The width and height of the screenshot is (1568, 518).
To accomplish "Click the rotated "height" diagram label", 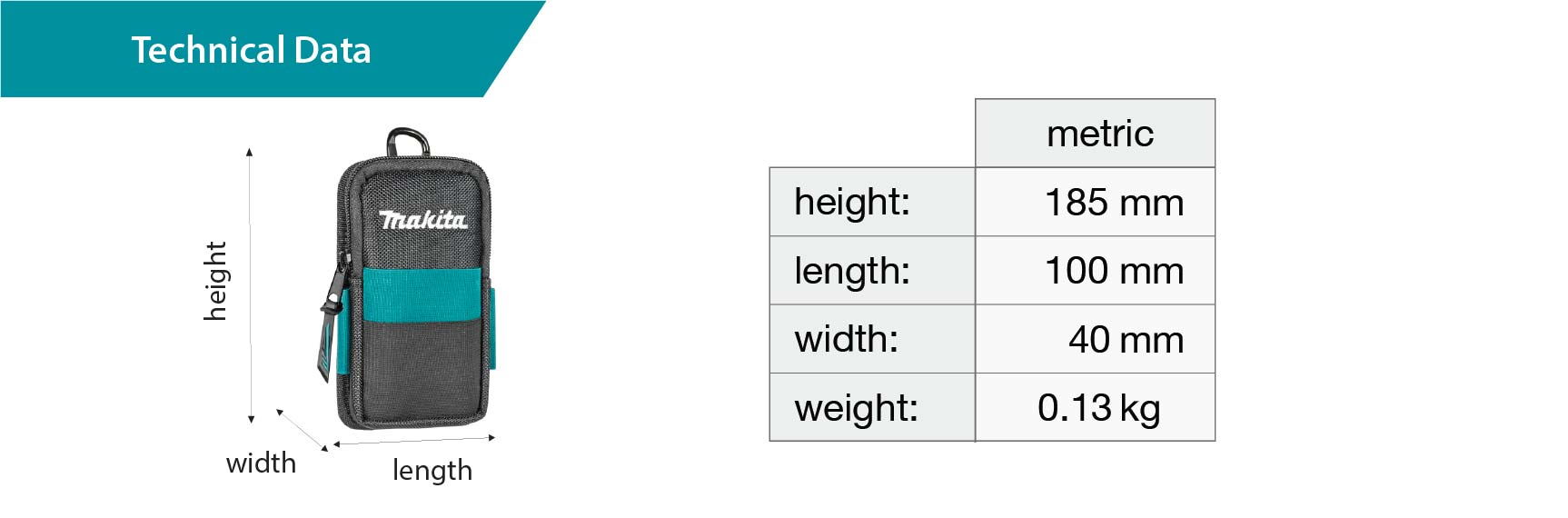I will 215,281.
